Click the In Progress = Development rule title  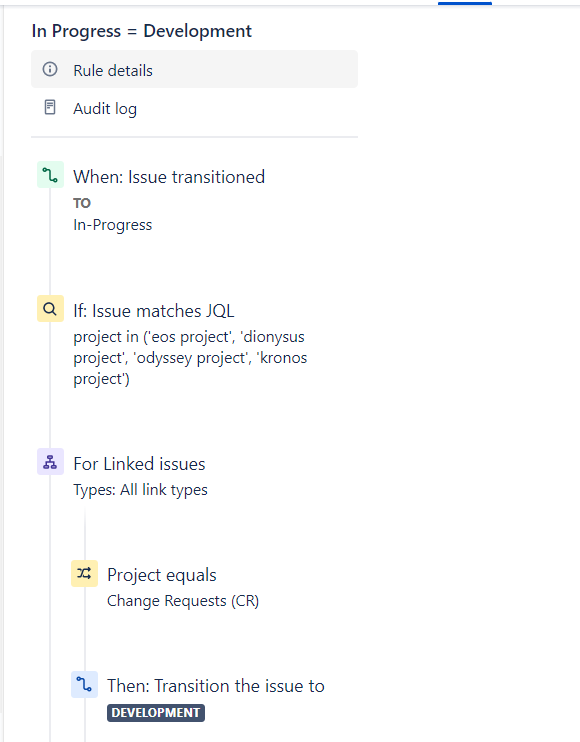point(141,31)
